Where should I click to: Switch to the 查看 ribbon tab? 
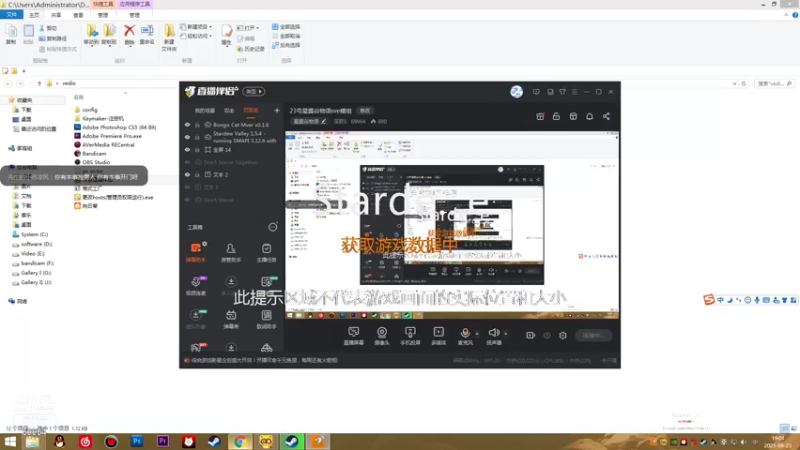(78, 15)
